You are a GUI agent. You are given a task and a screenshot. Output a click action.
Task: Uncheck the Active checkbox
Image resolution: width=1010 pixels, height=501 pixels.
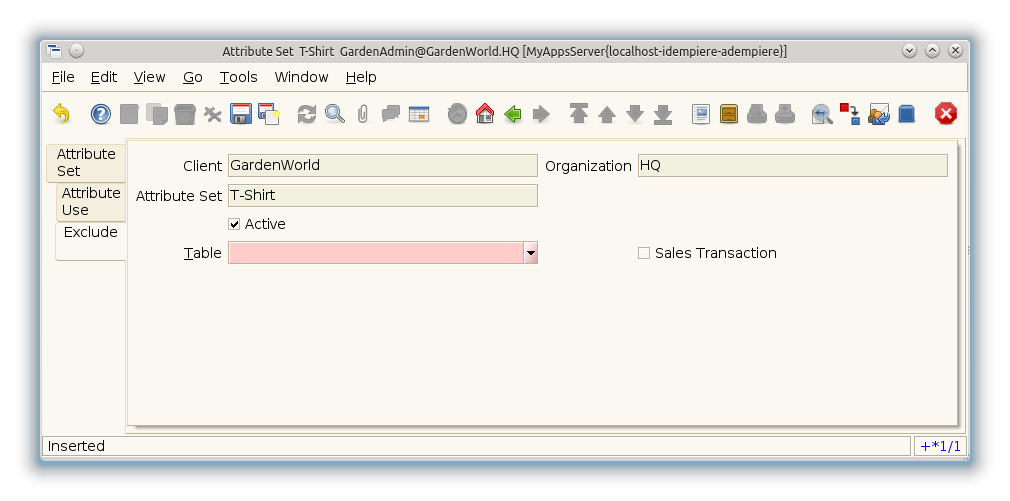pyautogui.click(x=234, y=224)
